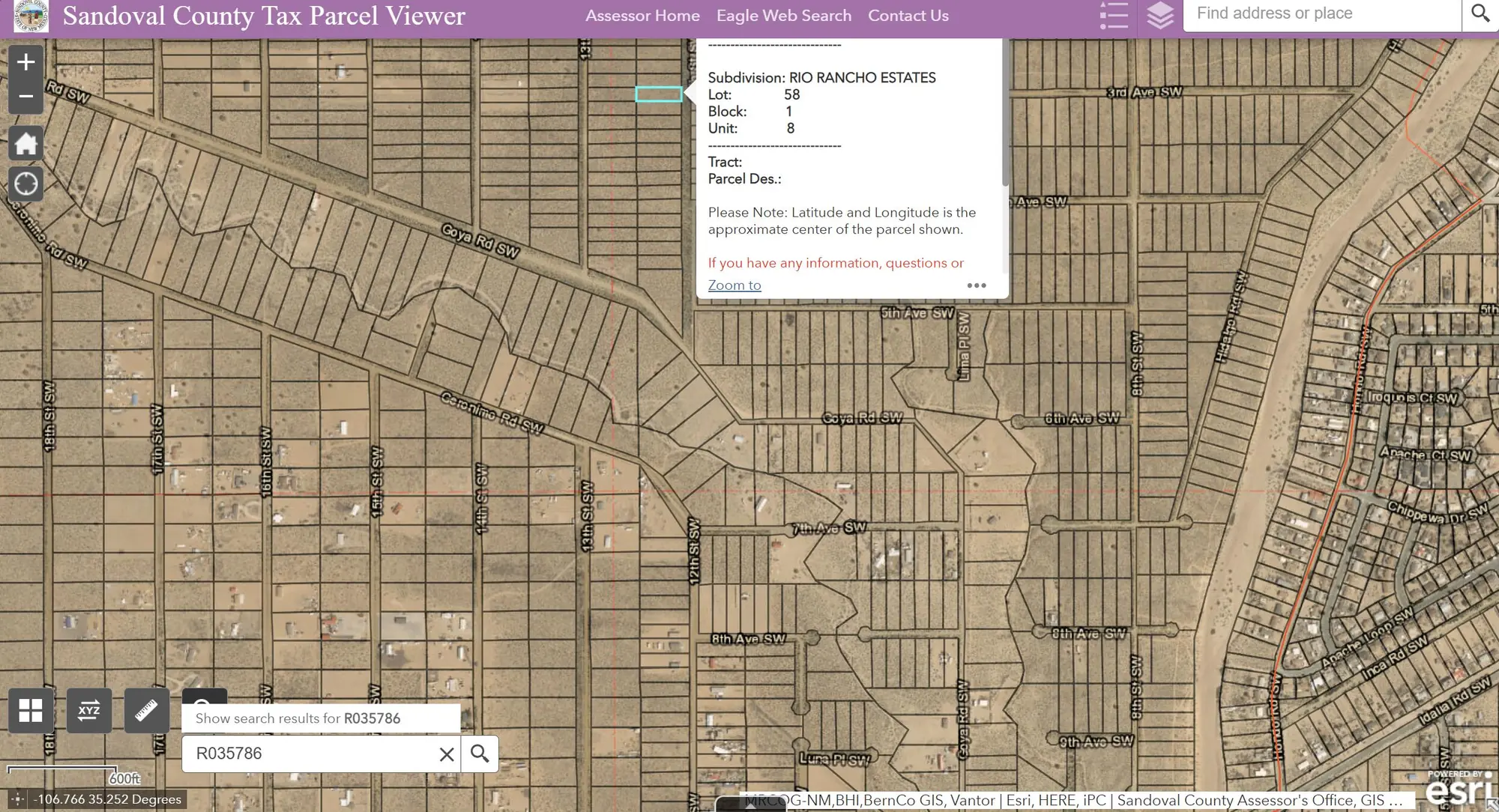This screenshot has width=1499, height=812.
Task: Zoom out on the map
Action: click(x=25, y=96)
